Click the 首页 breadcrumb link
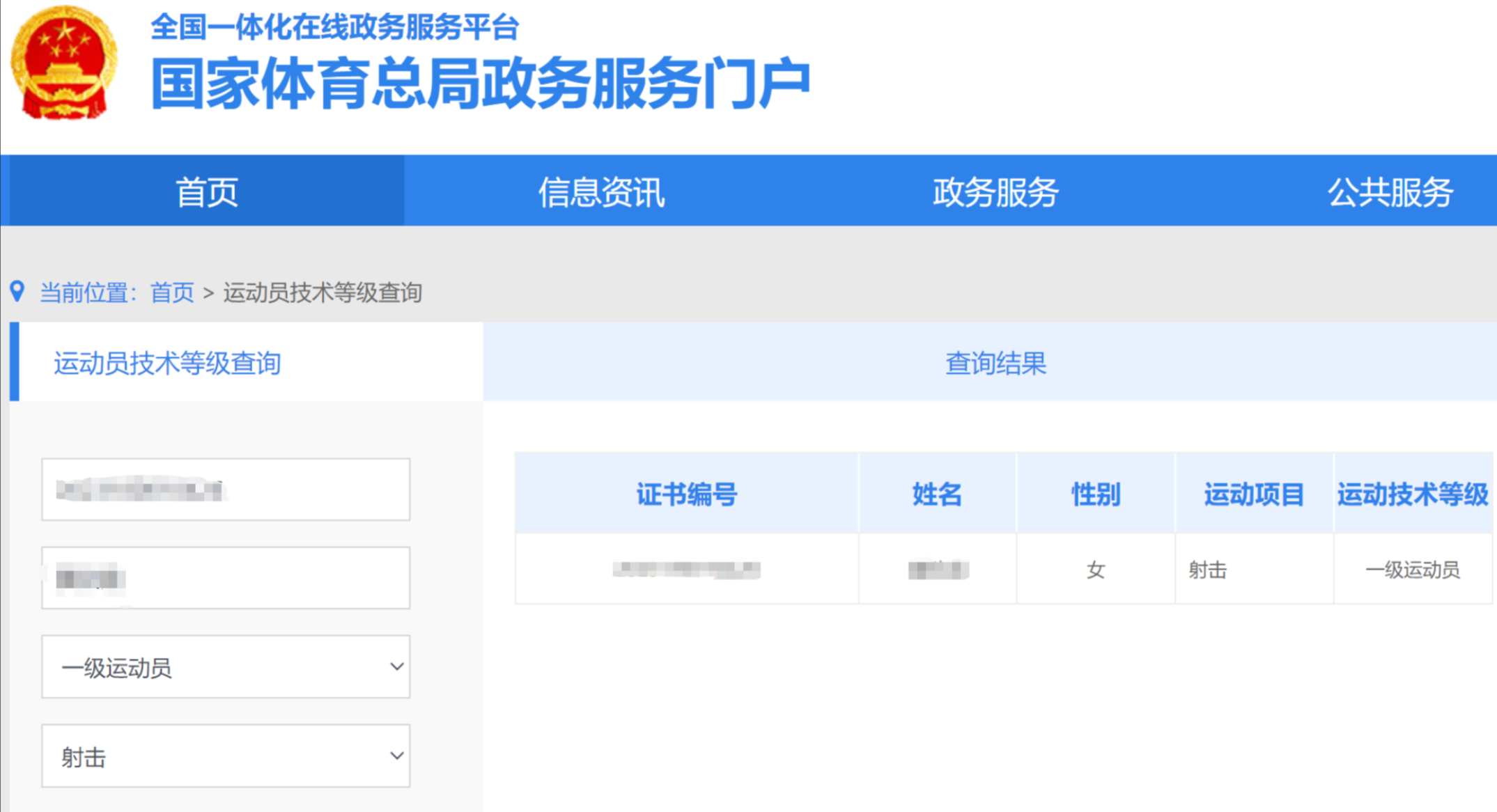Image resolution: width=1497 pixels, height=812 pixels. click(x=172, y=292)
